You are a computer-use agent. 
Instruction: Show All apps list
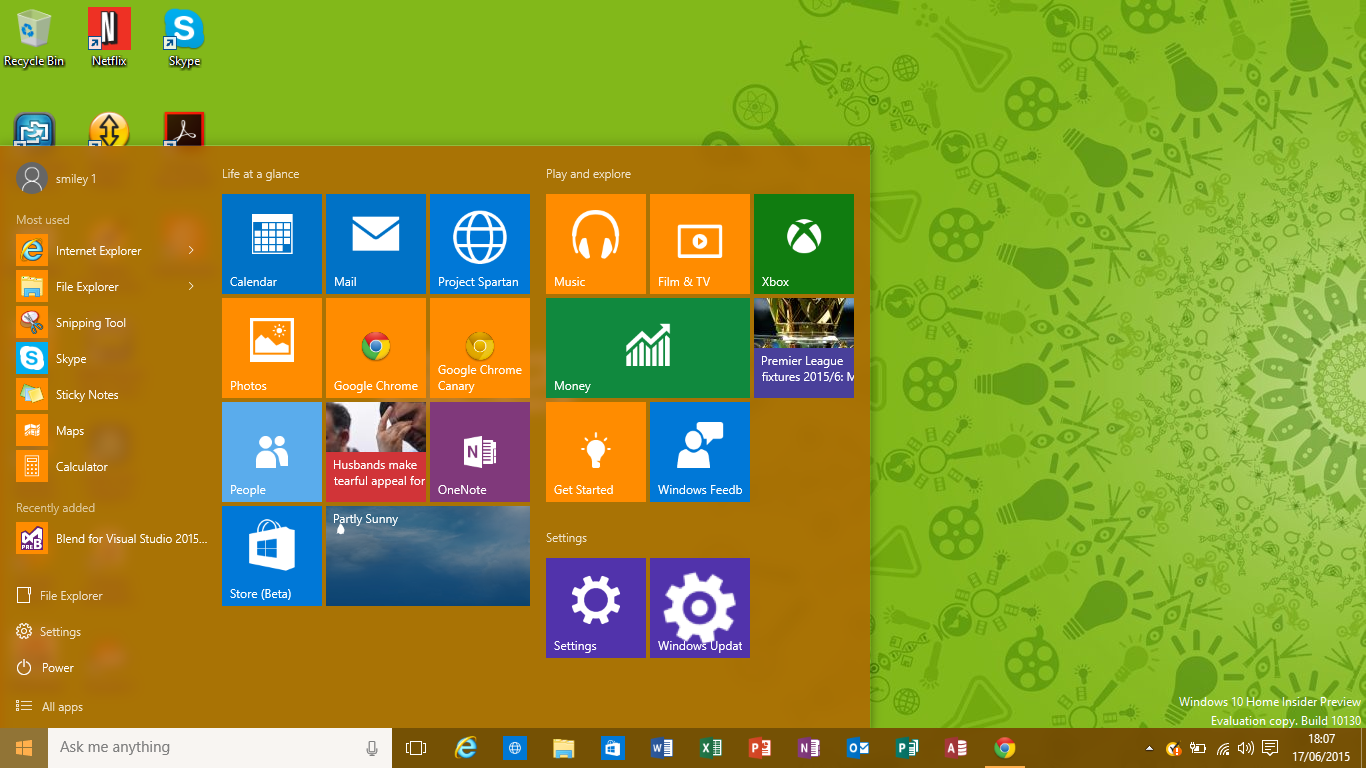(50, 706)
